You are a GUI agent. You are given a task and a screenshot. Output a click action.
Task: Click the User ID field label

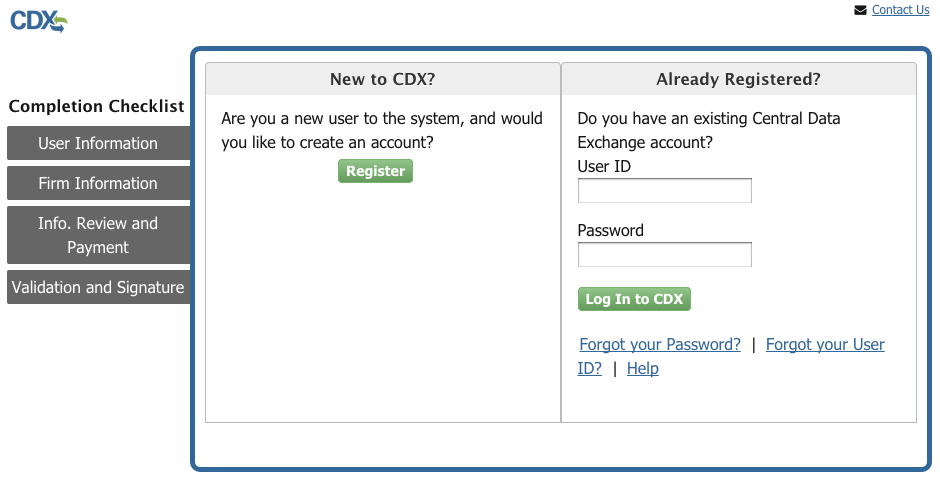coord(604,166)
